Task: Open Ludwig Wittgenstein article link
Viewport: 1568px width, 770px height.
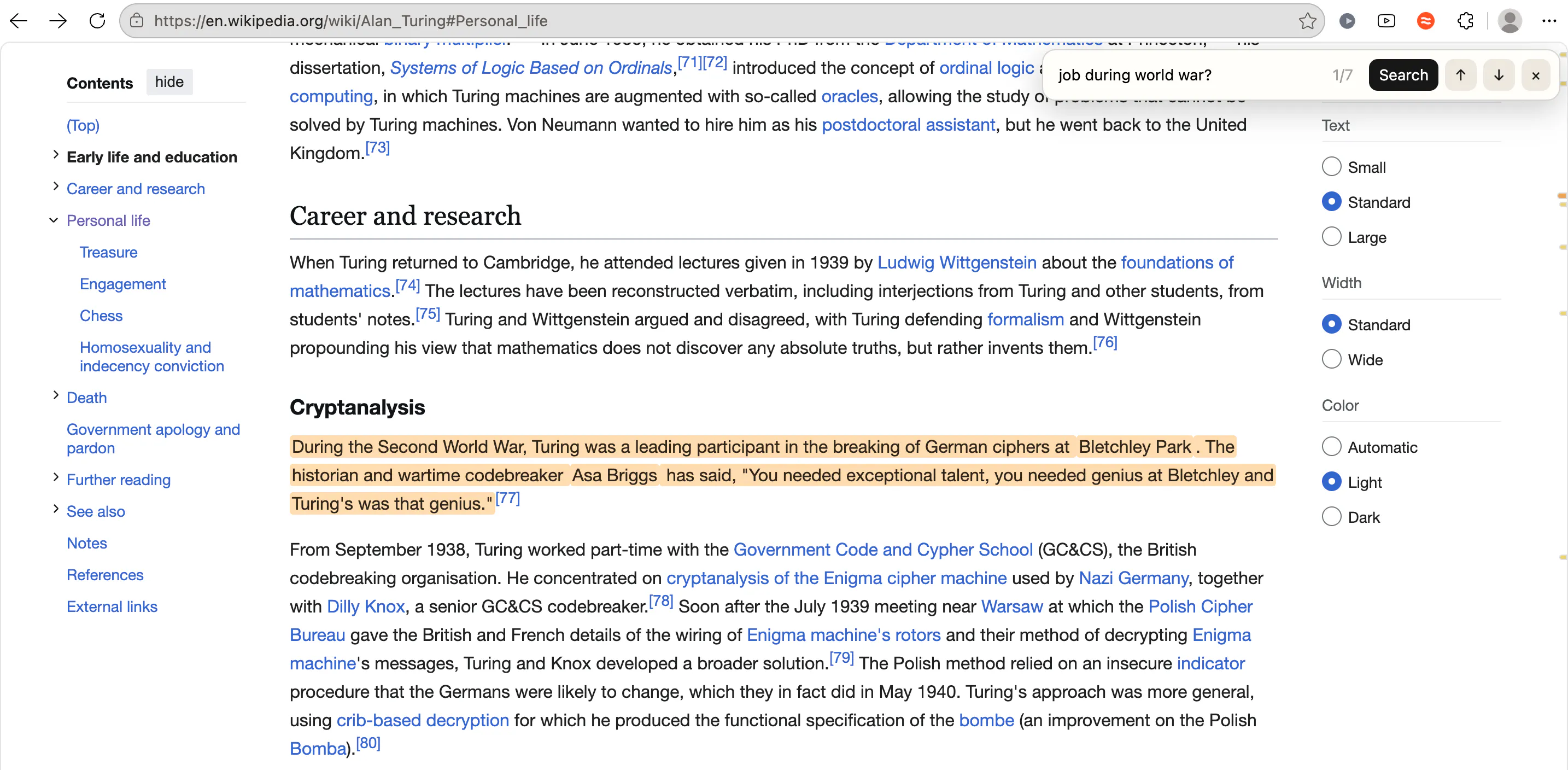Action: pos(957,262)
